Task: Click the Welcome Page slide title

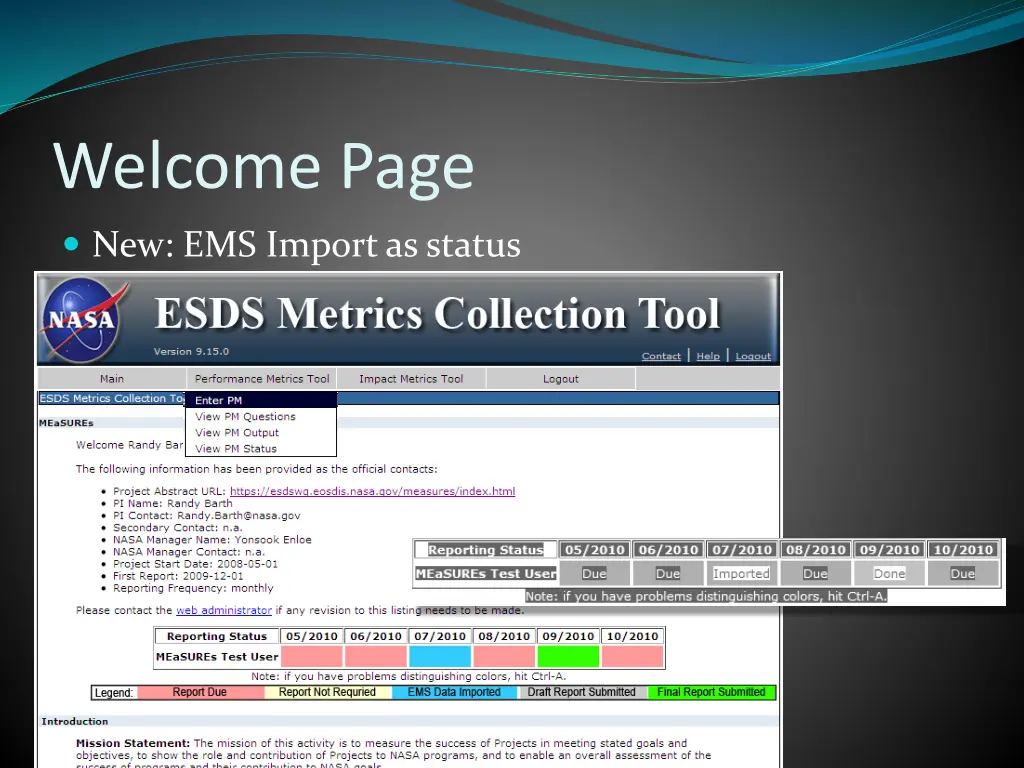Action: pyautogui.click(x=263, y=167)
